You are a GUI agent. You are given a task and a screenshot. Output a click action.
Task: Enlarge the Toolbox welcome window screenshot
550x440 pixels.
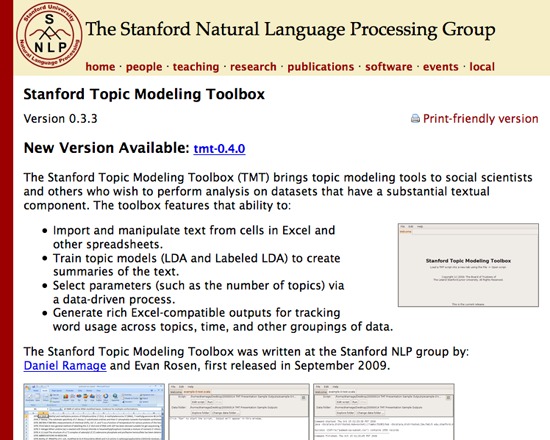[x=468, y=265]
